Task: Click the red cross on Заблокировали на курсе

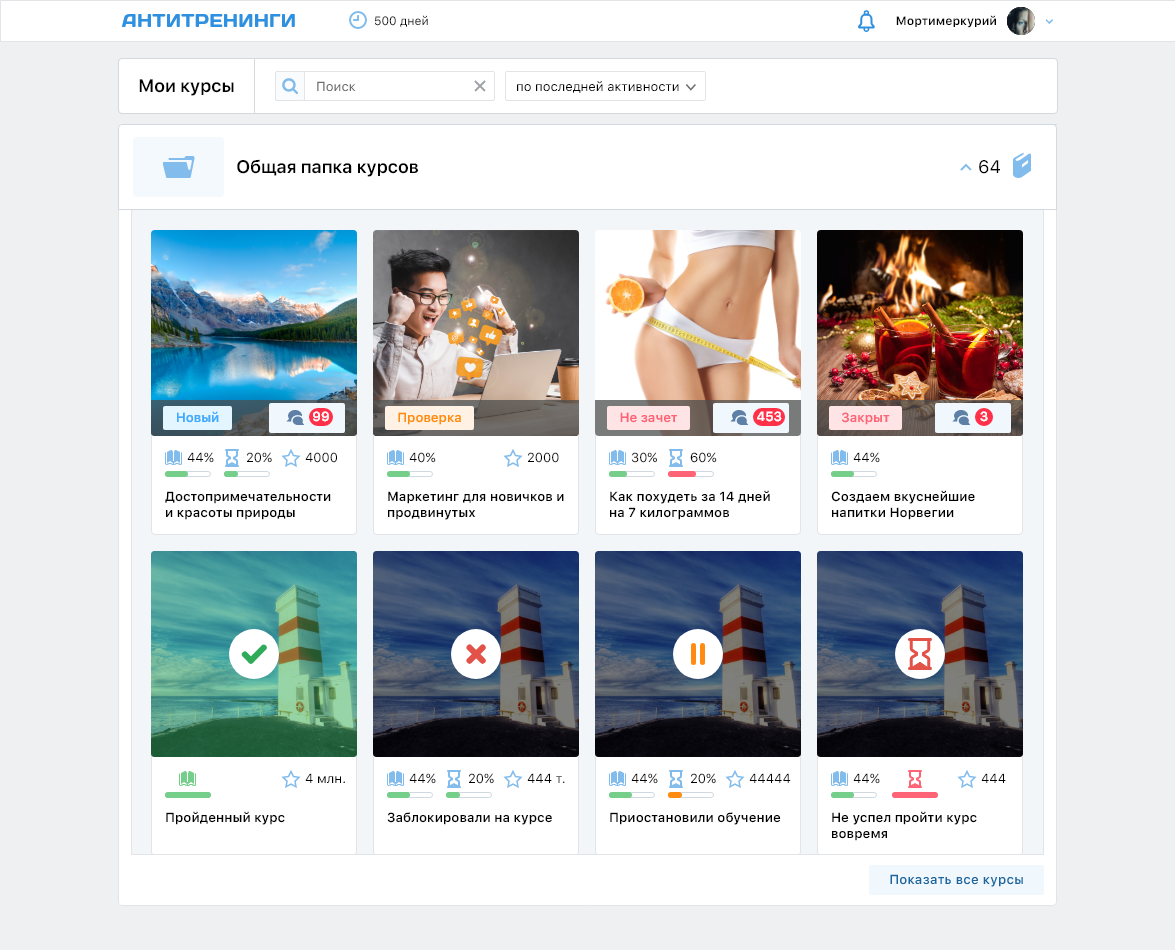Action: pos(476,654)
